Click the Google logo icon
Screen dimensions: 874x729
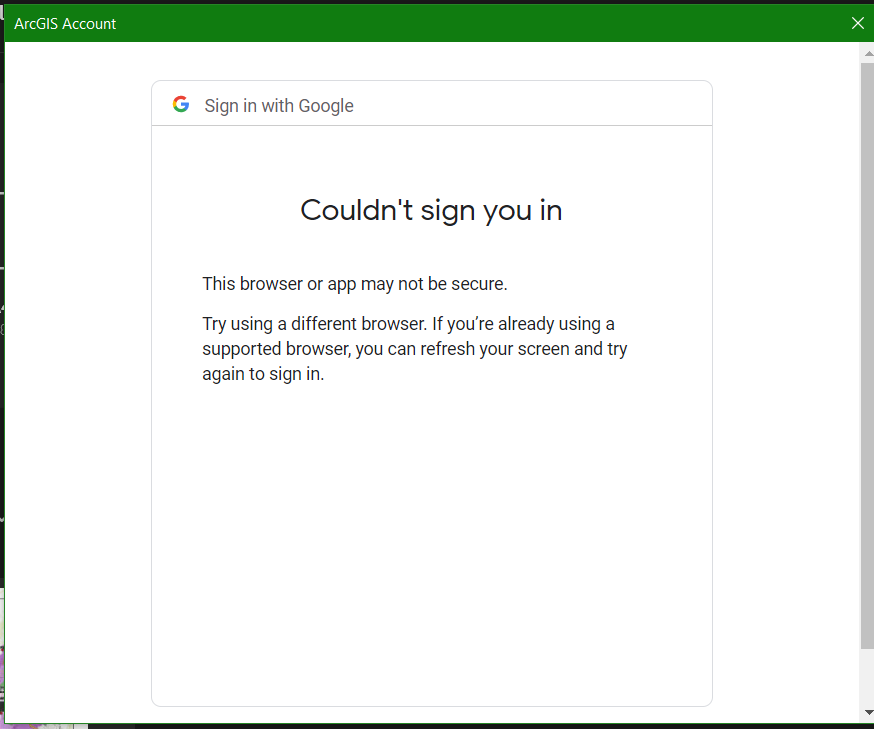(x=181, y=104)
